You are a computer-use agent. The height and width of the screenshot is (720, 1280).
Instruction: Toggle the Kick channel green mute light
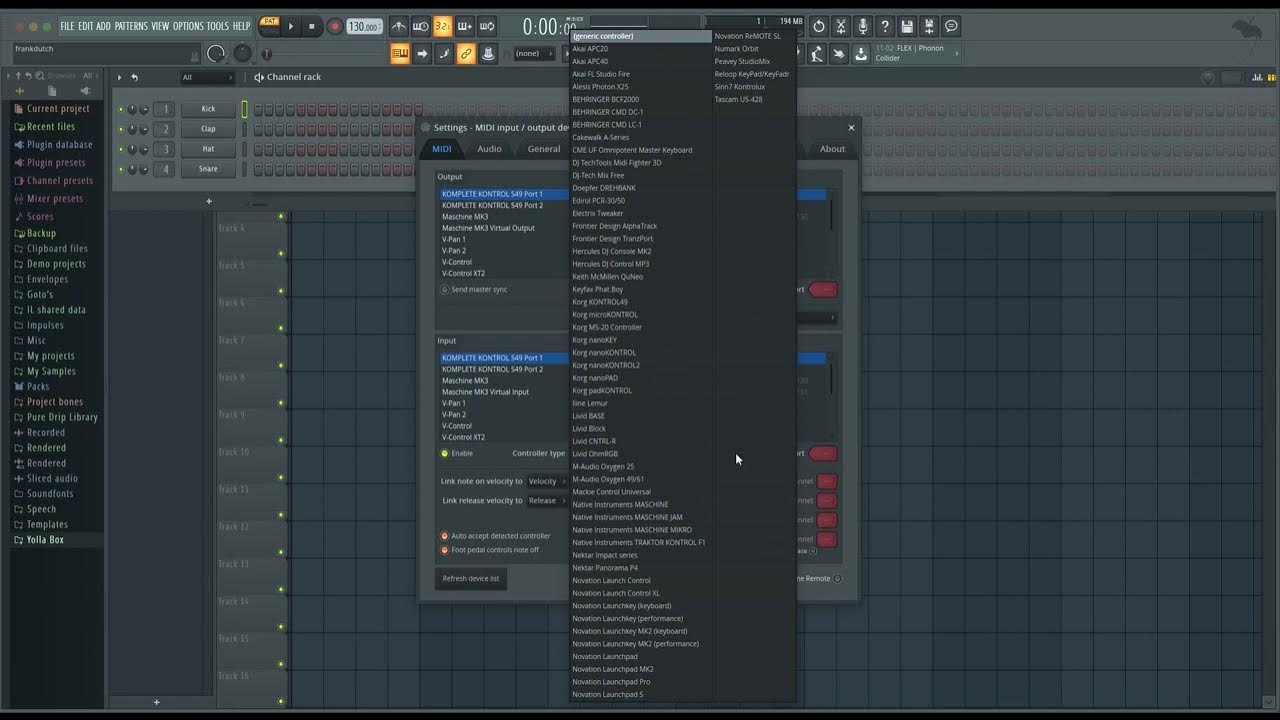point(121,109)
